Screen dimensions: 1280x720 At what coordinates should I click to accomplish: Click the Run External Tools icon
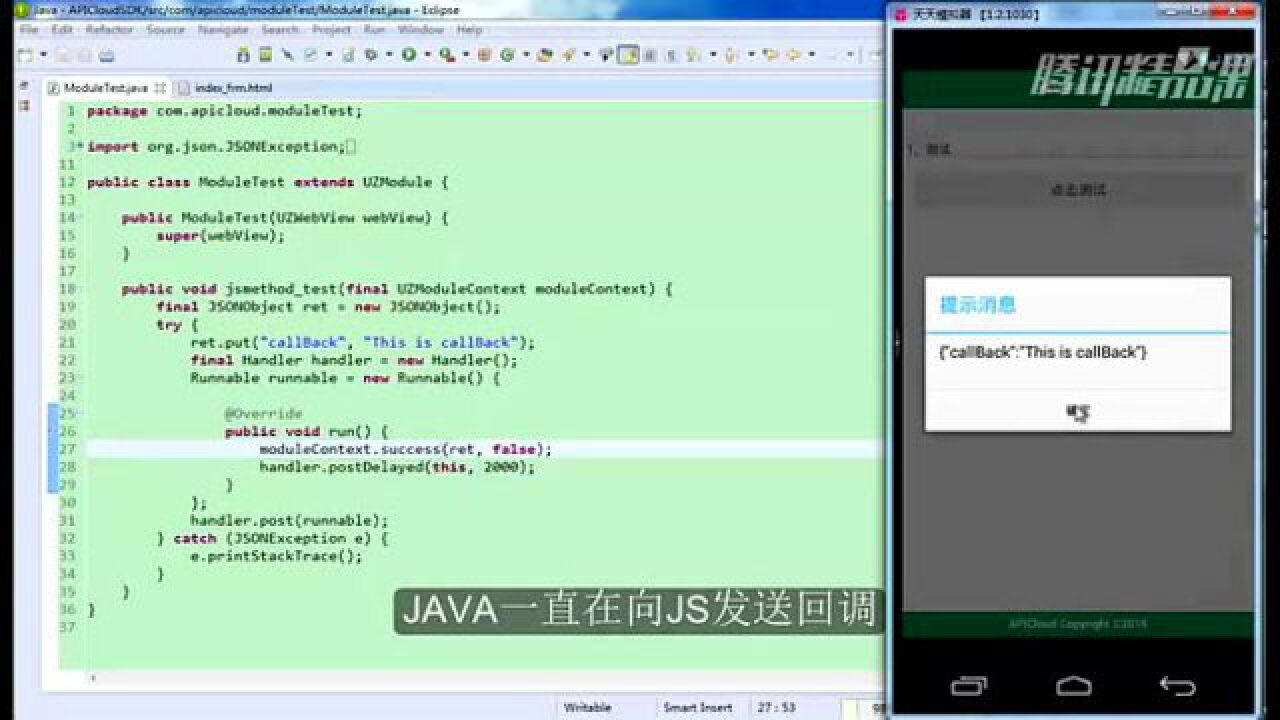click(446, 55)
